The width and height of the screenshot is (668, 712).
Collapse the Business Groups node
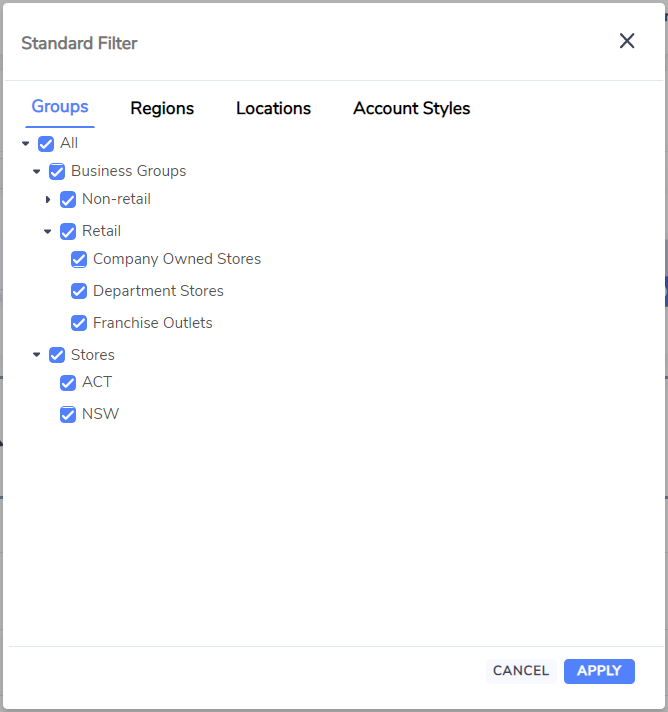tap(37, 172)
